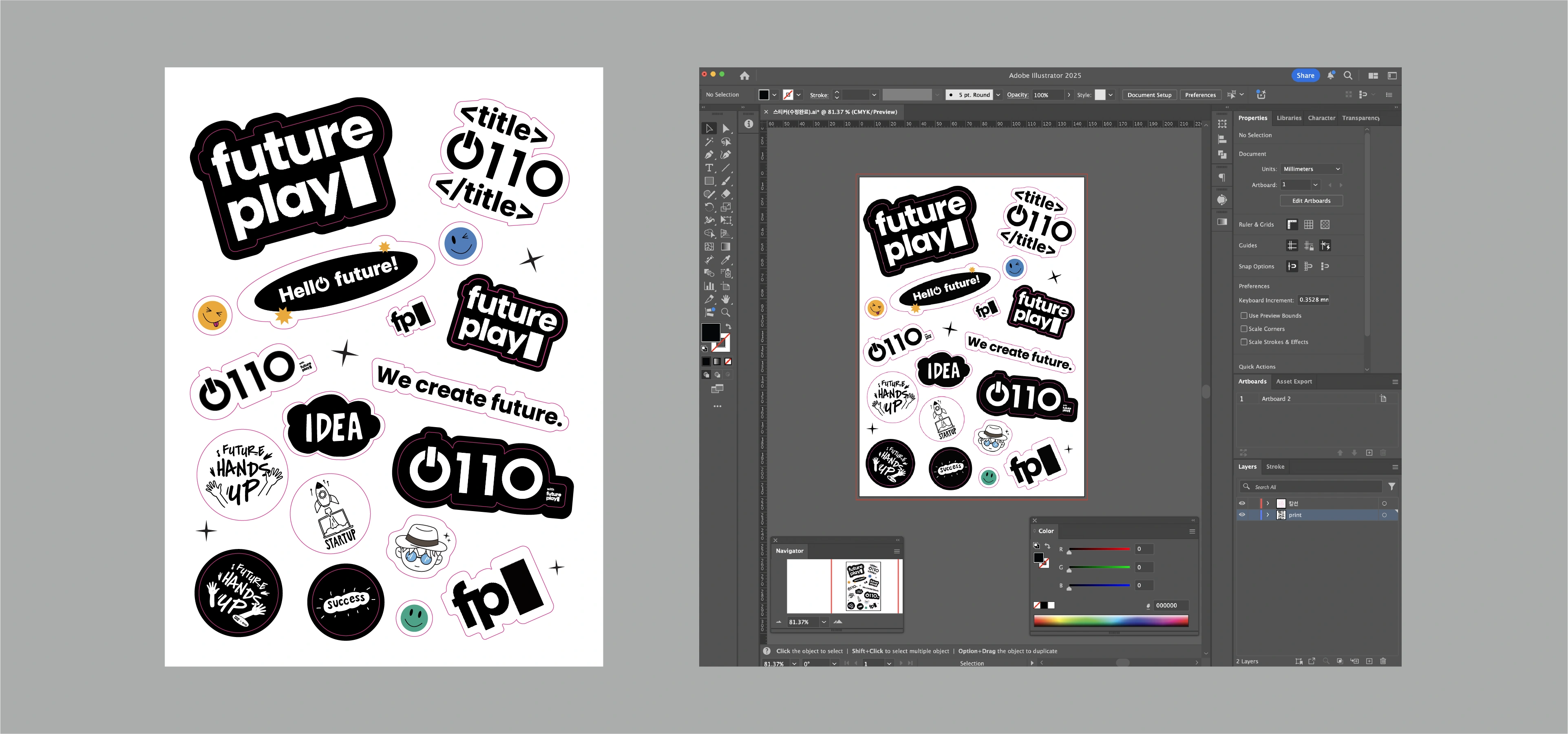
Task: Swap fill and stroke colors
Action: coord(728,327)
